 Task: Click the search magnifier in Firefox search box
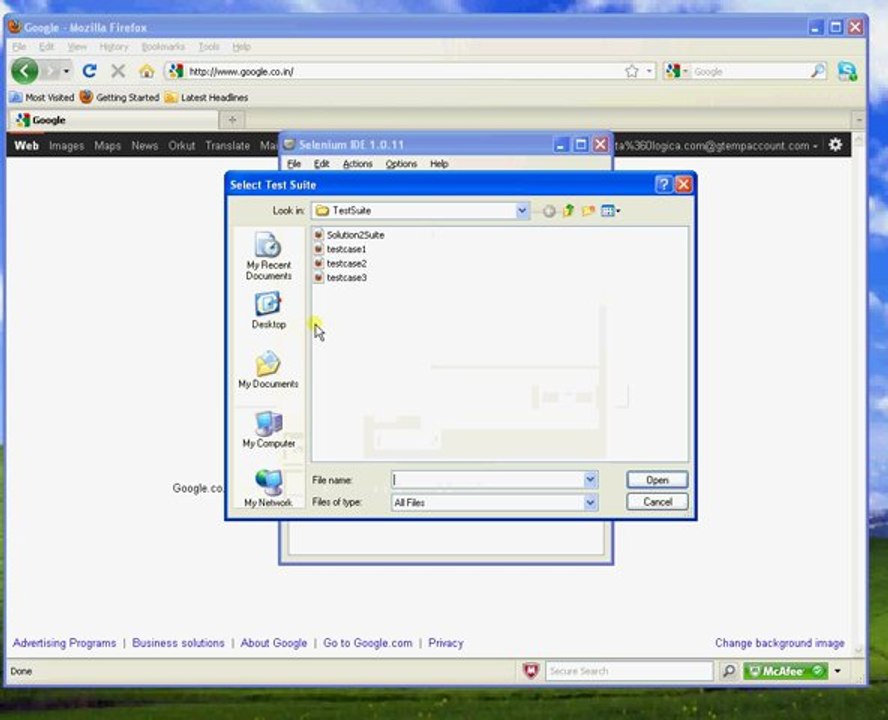(x=817, y=71)
